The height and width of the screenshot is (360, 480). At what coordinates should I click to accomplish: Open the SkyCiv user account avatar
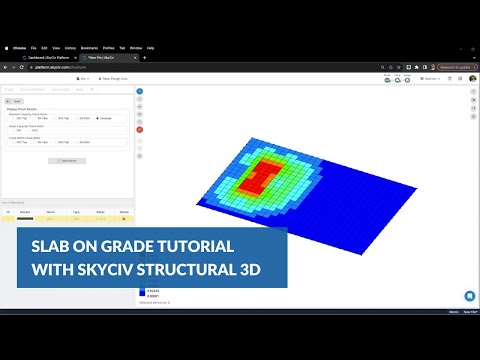tap(472, 79)
